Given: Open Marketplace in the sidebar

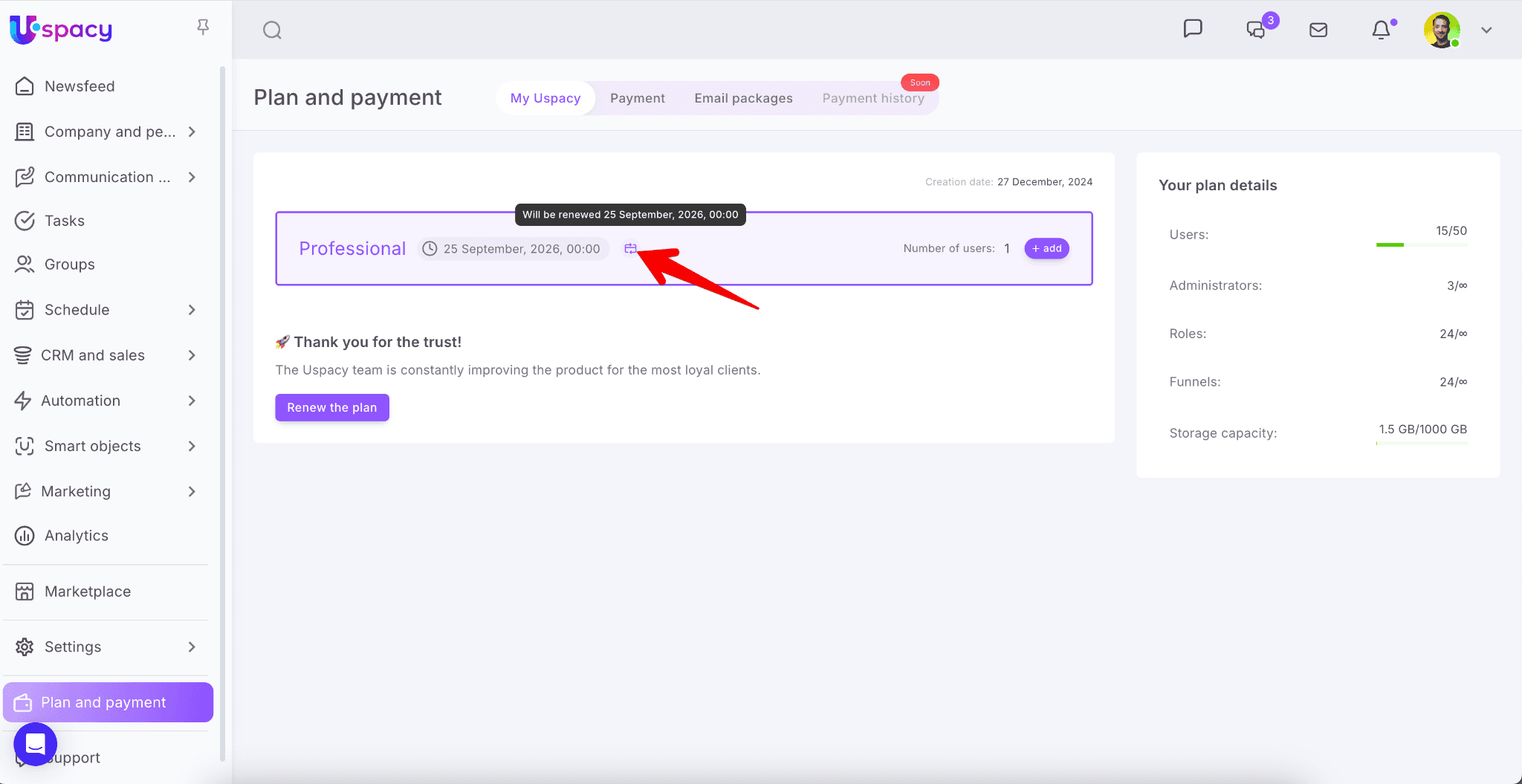Looking at the screenshot, I should [x=87, y=592].
